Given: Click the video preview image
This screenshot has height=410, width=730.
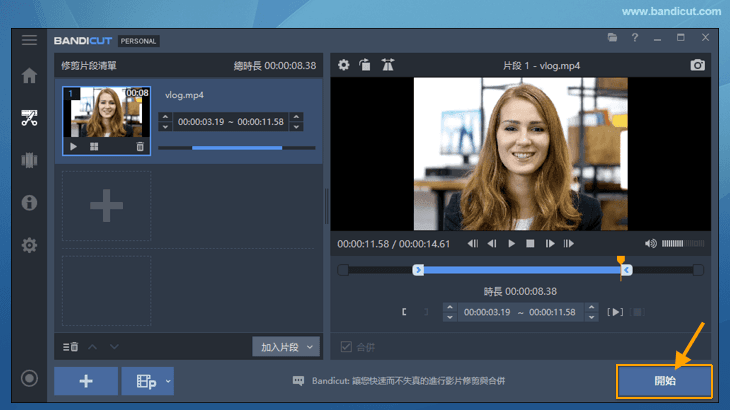Looking at the screenshot, I should pos(520,154).
